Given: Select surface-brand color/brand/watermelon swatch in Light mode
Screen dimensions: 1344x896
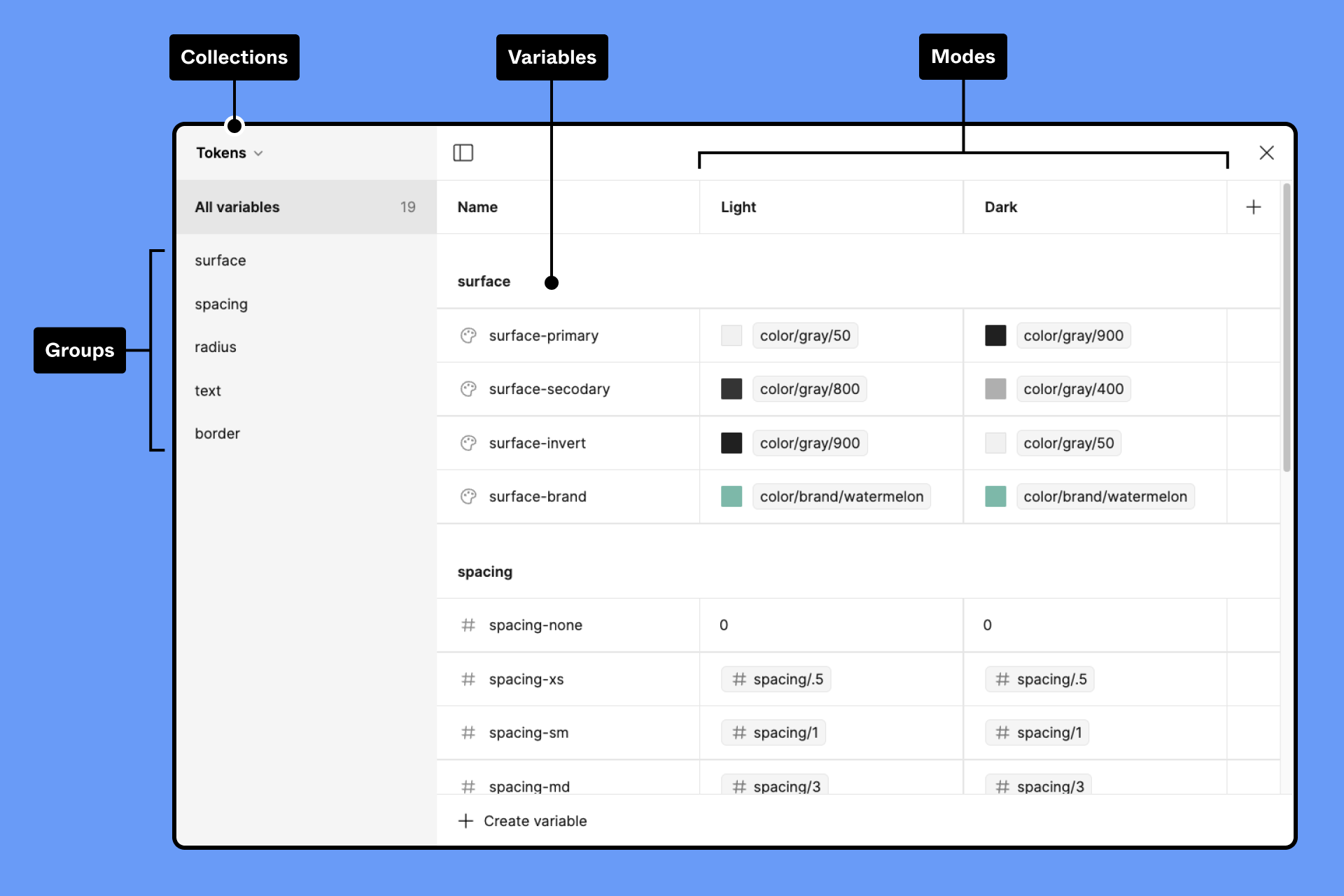Looking at the screenshot, I should pos(731,495).
